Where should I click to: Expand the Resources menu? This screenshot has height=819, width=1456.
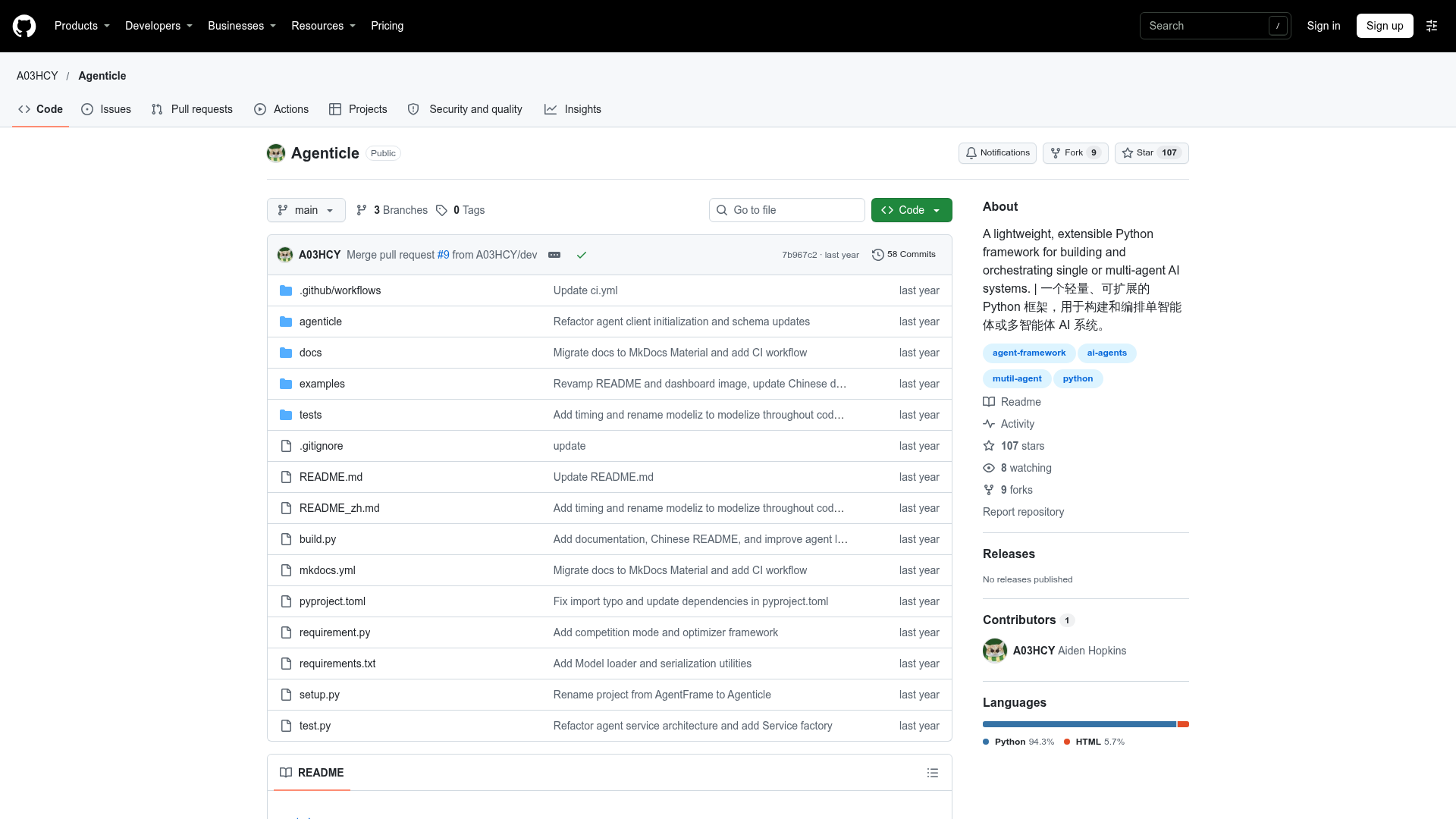[x=324, y=26]
